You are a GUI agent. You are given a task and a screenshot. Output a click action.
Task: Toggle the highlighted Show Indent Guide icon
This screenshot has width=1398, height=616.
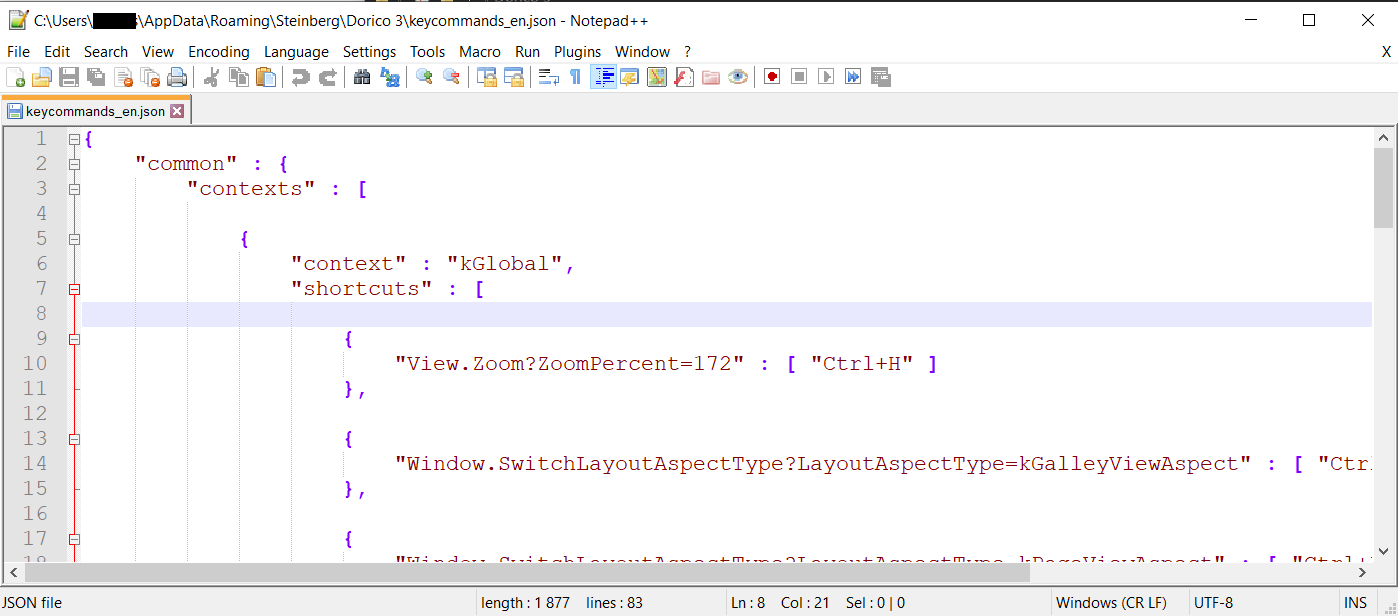pyautogui.click(x=603, y=77)
